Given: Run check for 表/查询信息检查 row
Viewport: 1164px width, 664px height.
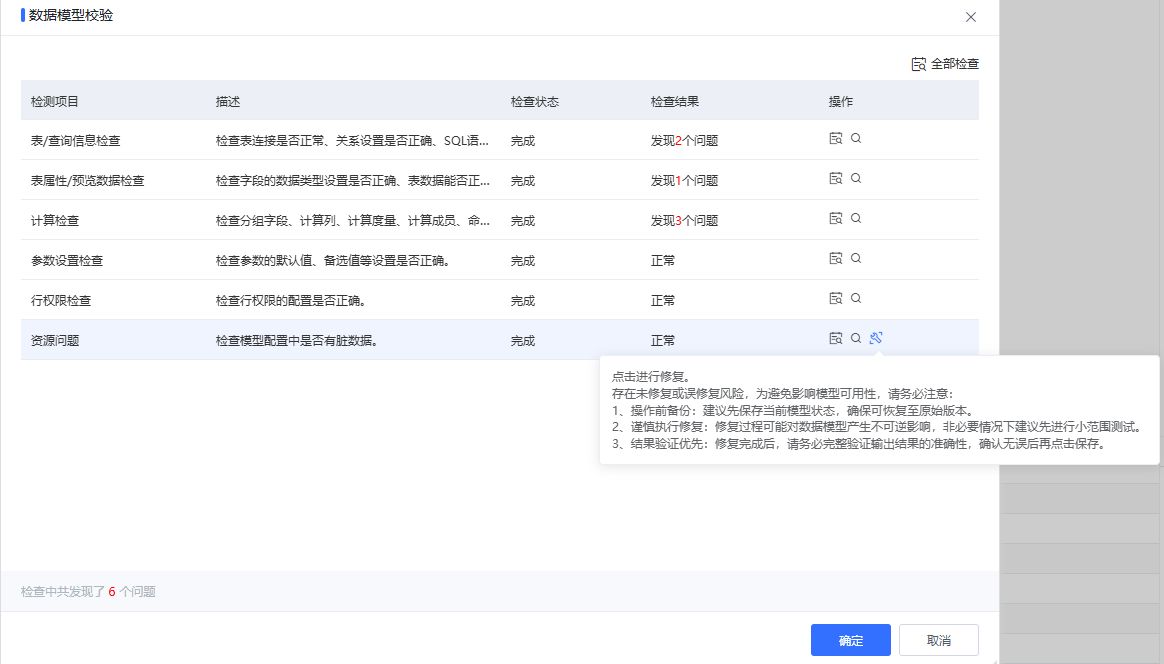Looking at the screenshot, I should [x=835, y=139].
